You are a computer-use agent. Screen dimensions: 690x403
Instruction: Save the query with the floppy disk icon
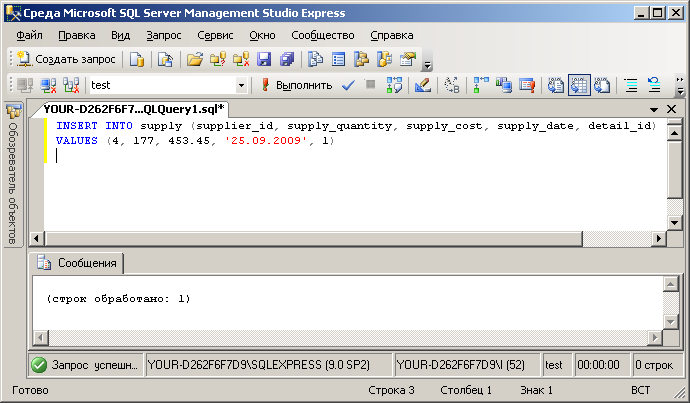click(x=264, y=59)
